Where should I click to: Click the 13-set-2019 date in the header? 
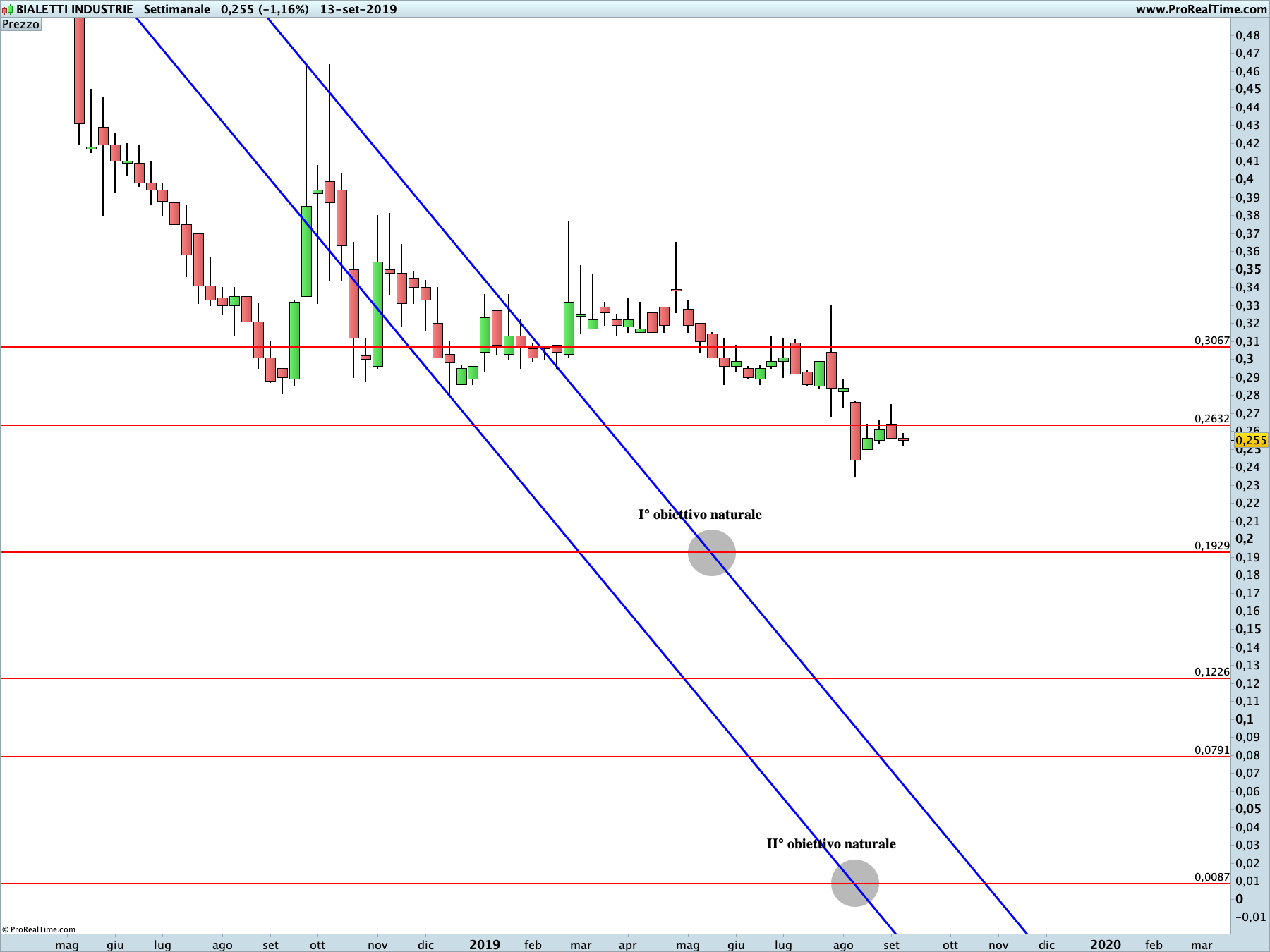pyautogui.click(x=358, y=9)
